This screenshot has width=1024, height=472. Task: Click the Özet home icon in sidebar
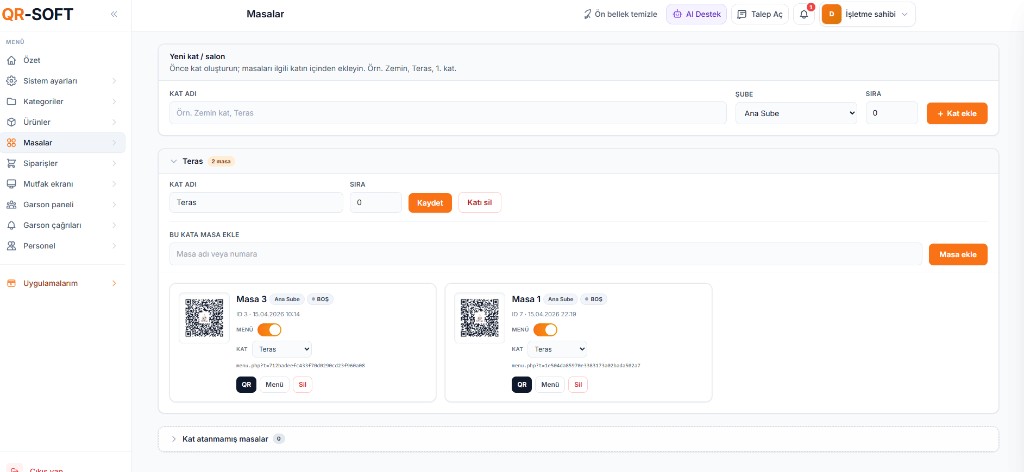click(11, 60)
